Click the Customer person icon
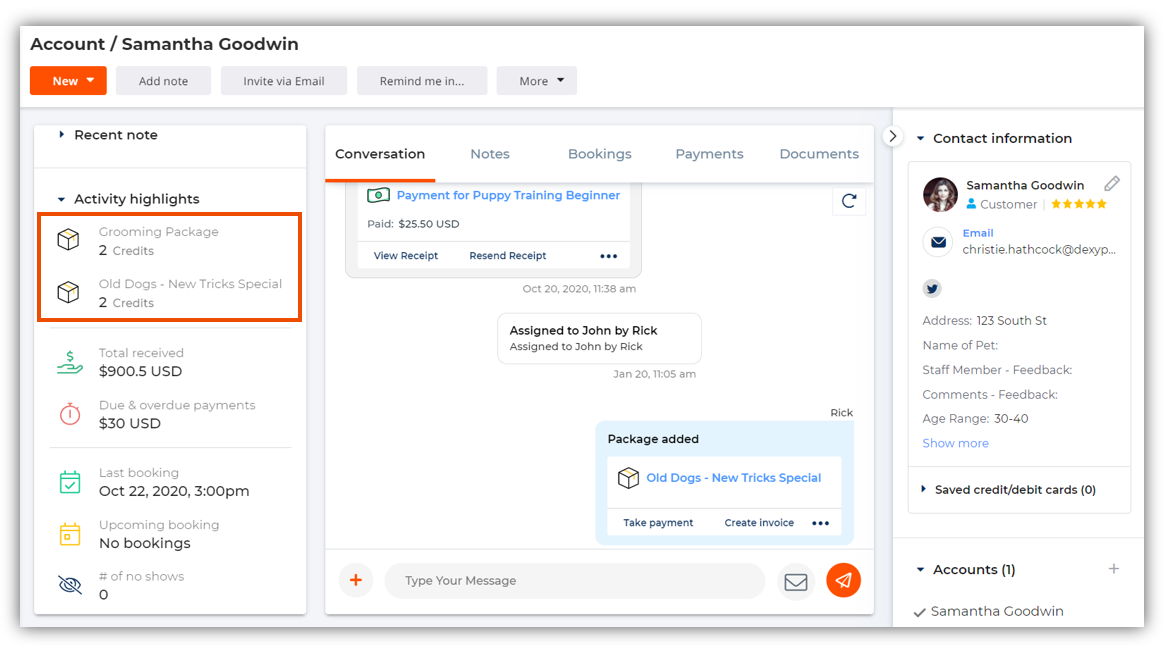Viewport: 1169px width, 646px height. click(x=971, y=204)
